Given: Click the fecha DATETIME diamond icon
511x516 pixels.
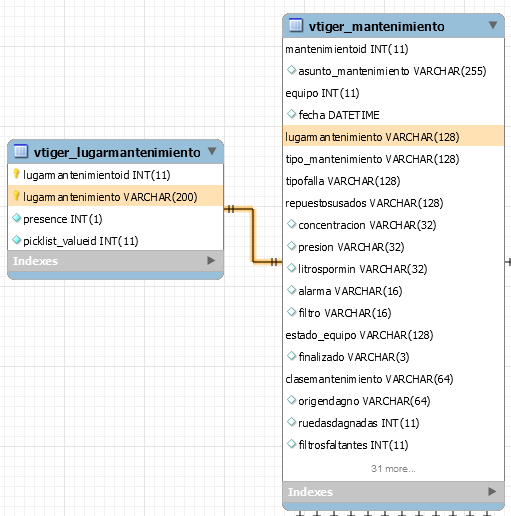Looking at the screenshot, I should (291, 114).
